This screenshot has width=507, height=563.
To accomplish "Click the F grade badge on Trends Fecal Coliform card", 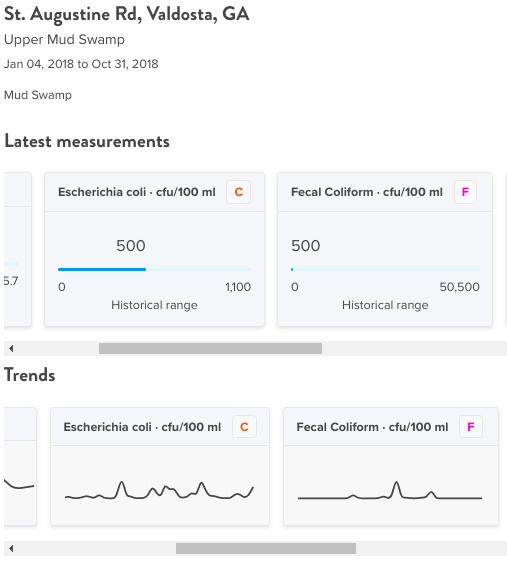I will point(471,427).
